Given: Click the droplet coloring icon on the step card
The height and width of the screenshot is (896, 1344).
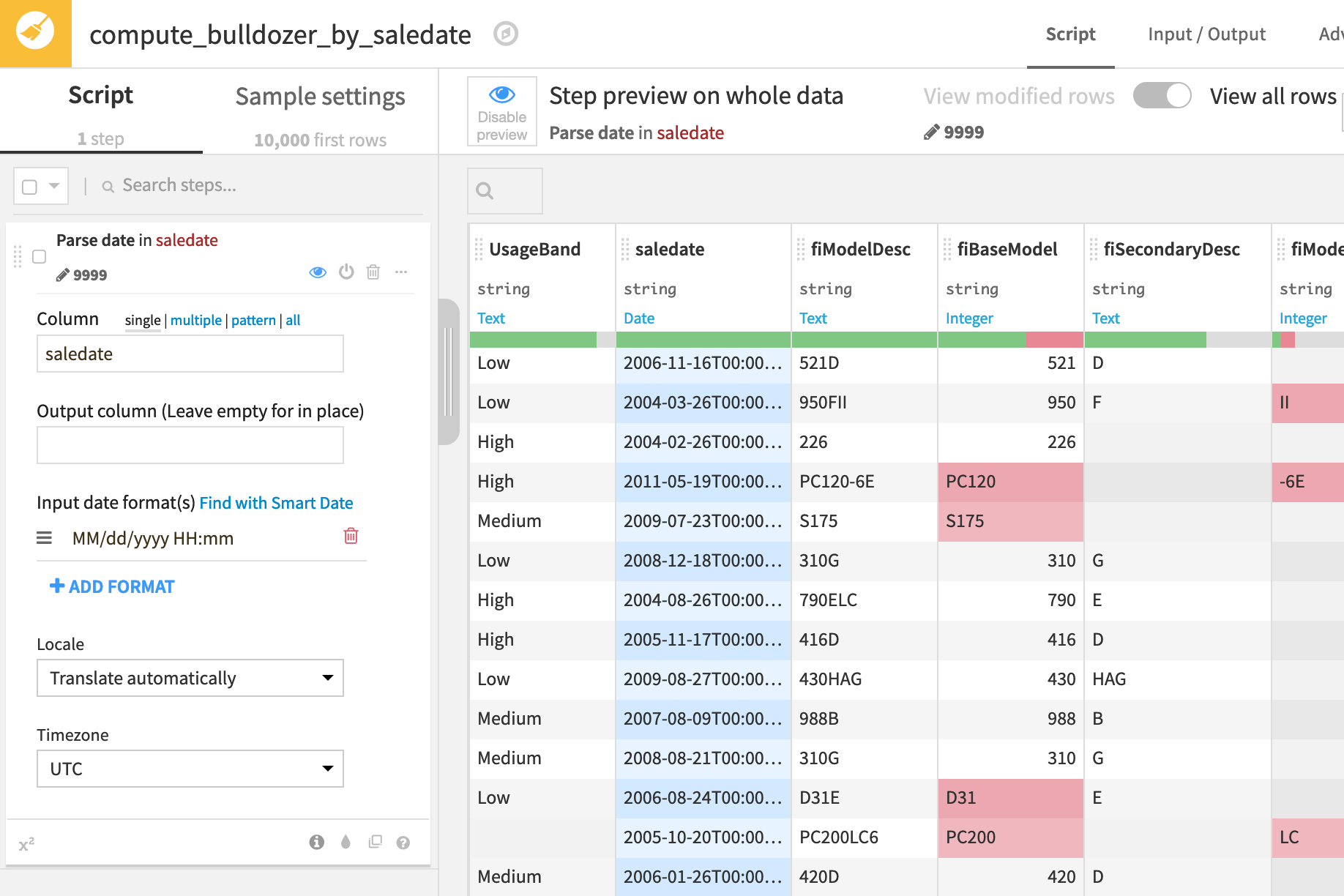Looking at the screenshot, I should click(345, 841).
